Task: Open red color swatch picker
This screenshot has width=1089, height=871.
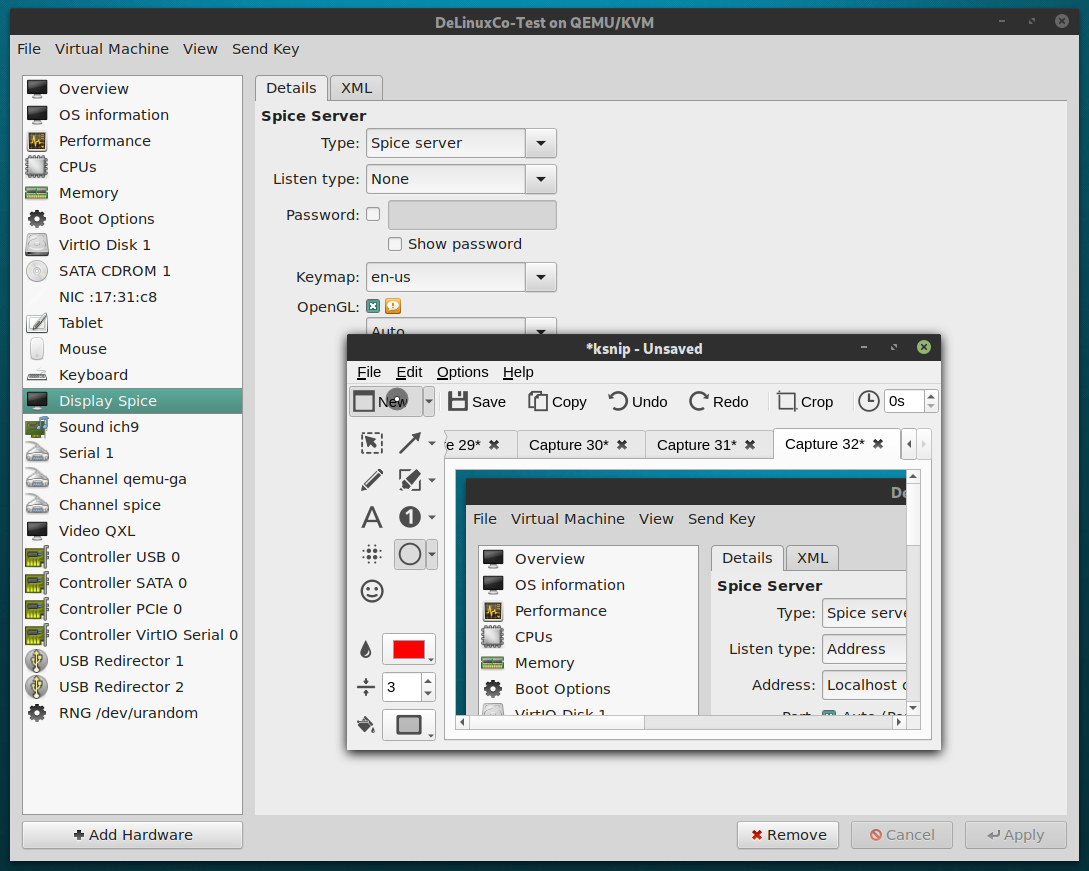Action: [408, 649]
